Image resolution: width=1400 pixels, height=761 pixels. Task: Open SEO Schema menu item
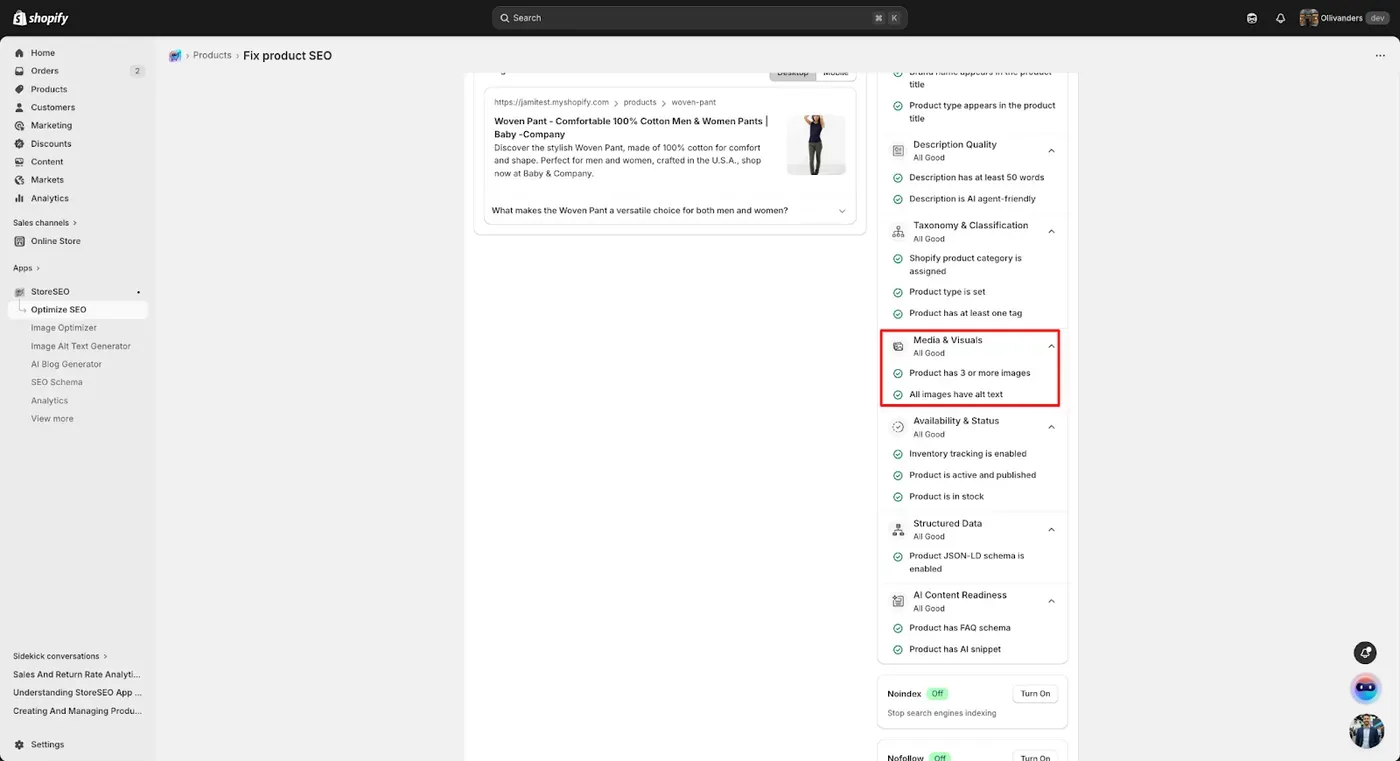[x=57, y=382]
